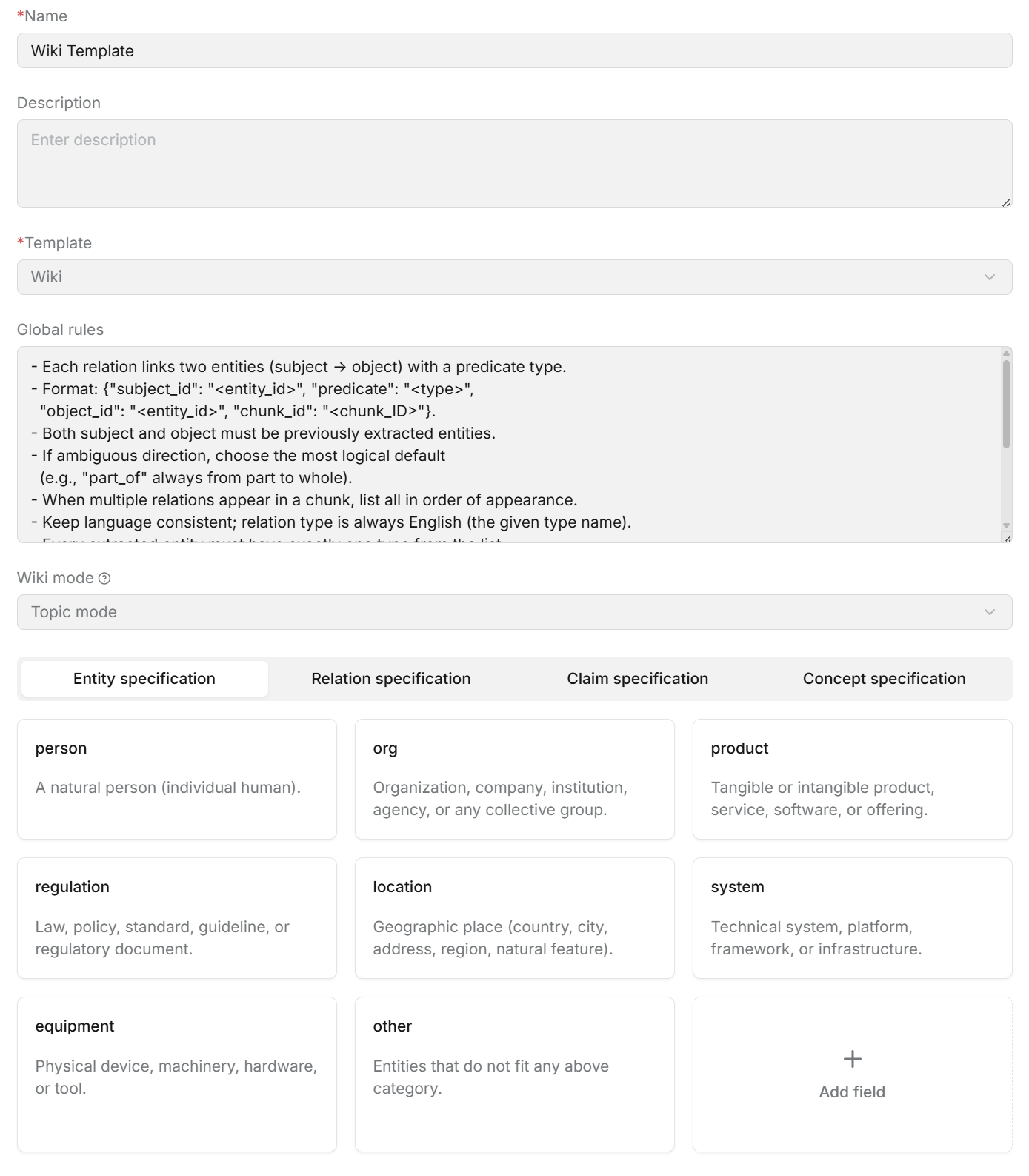
Task: Click the Name input field
Action: 514,50
